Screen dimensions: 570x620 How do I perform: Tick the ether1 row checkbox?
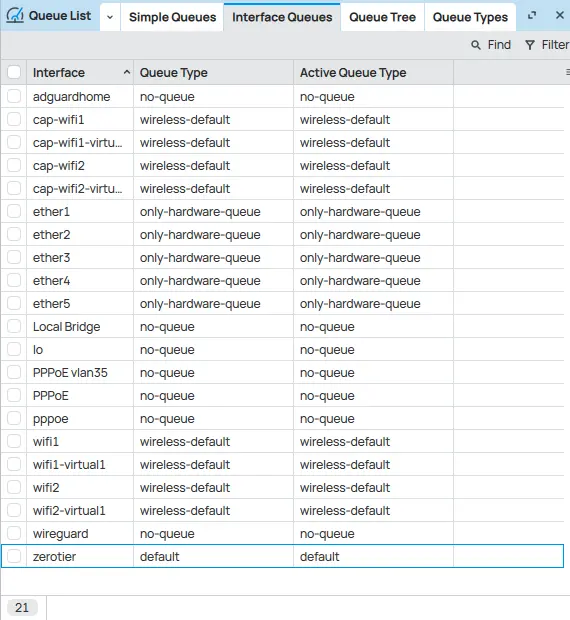[x=14, y=211]
